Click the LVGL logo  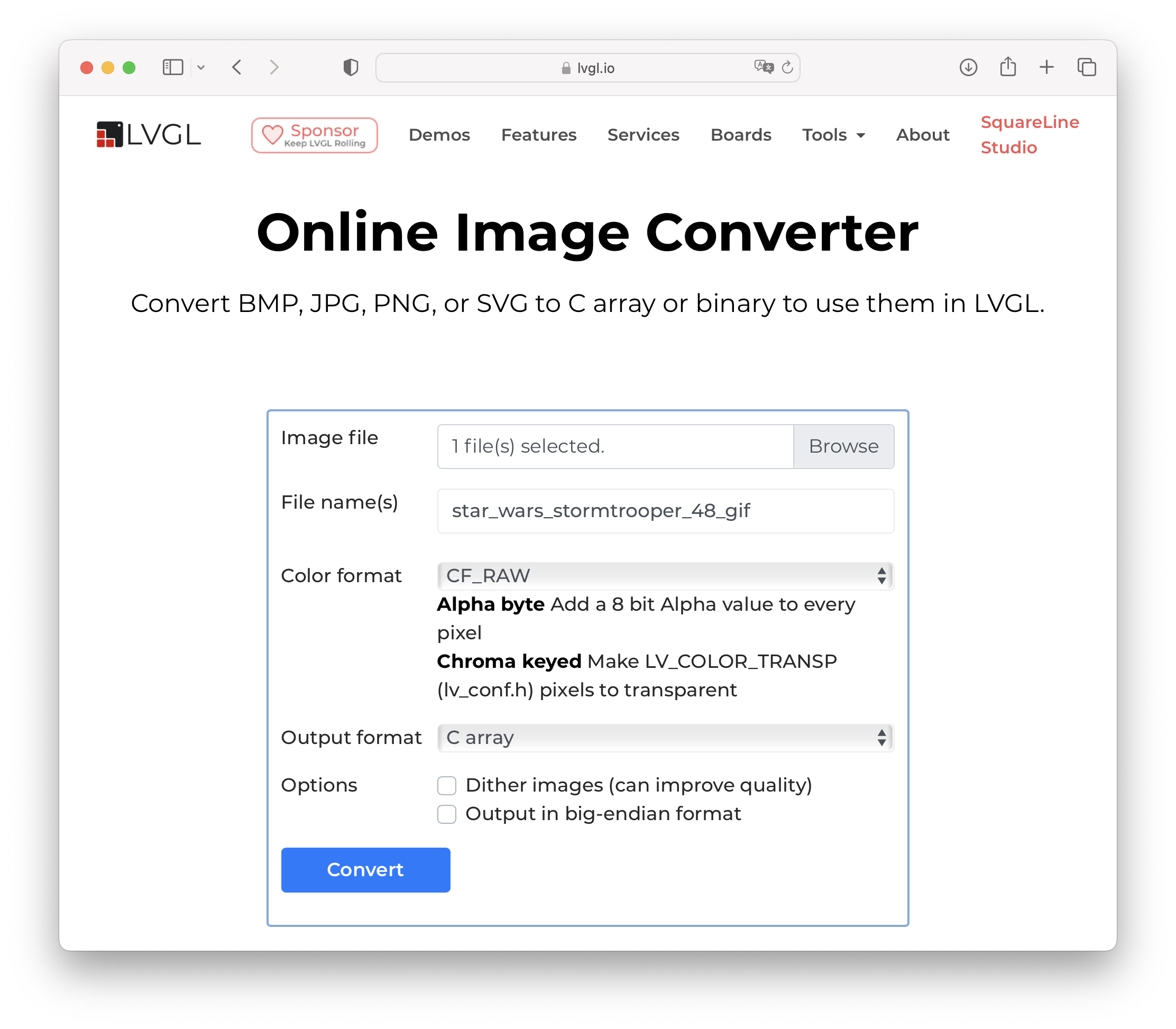click(149, 134)
